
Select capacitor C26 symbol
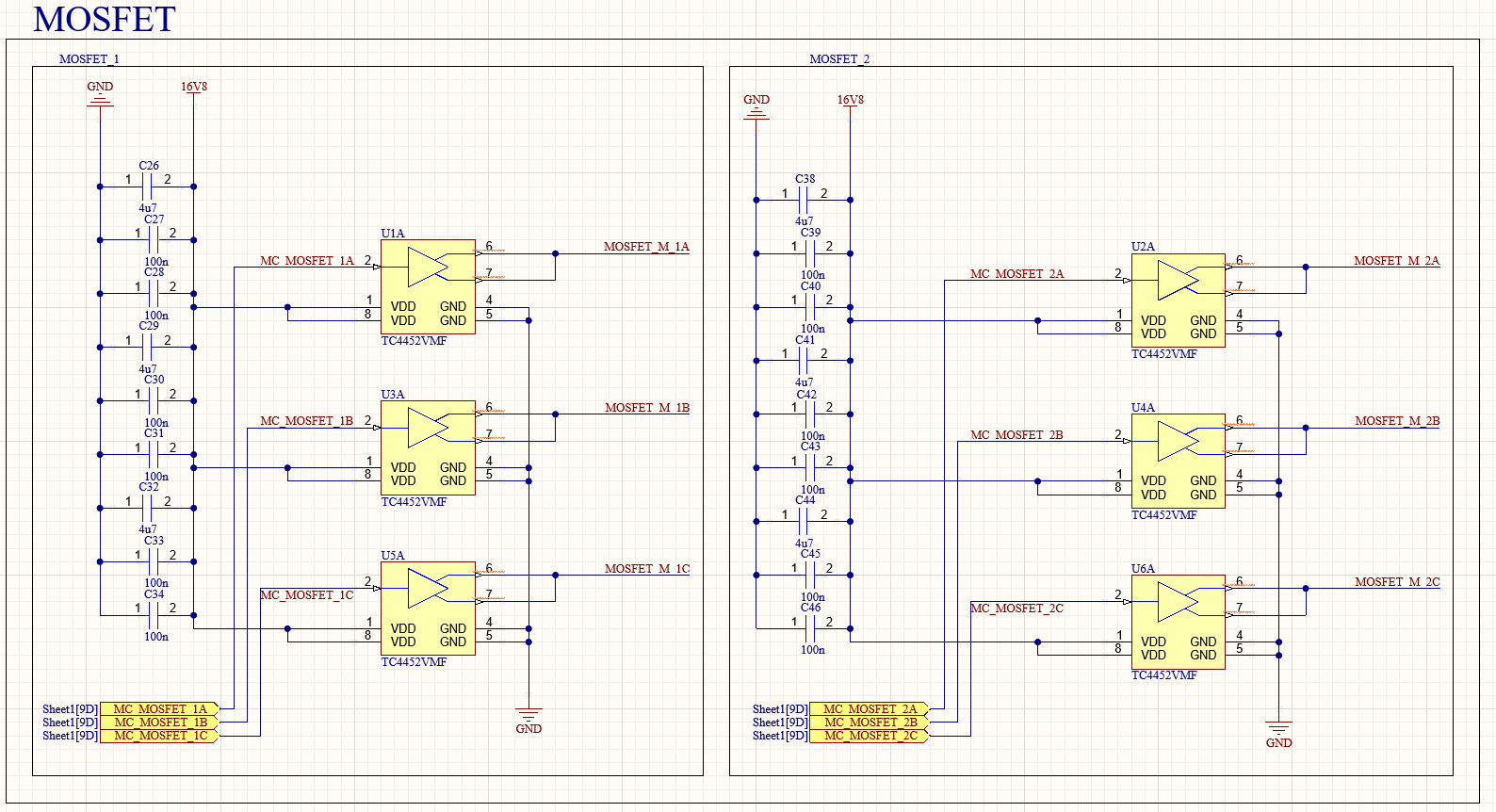(148, 187)
